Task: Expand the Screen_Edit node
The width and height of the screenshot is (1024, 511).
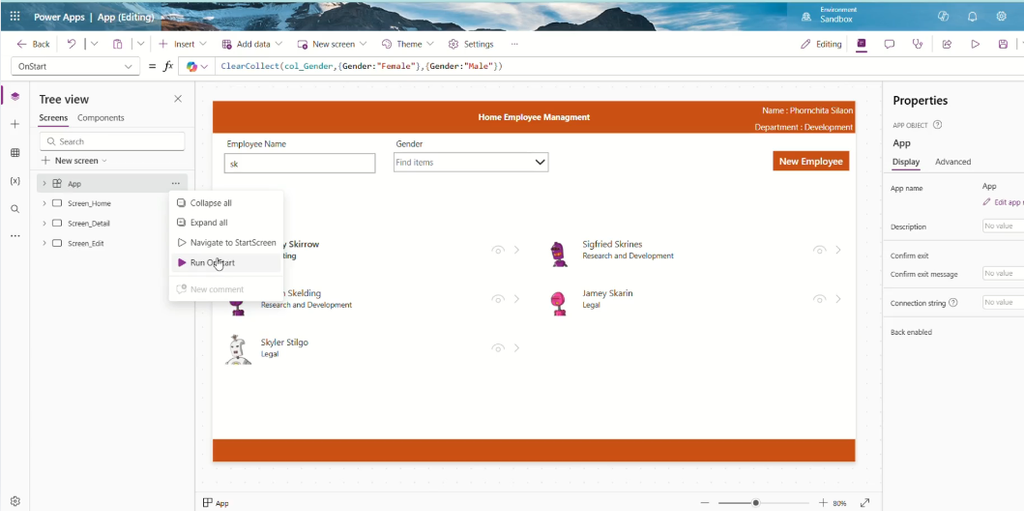Action: click(44, 243)
